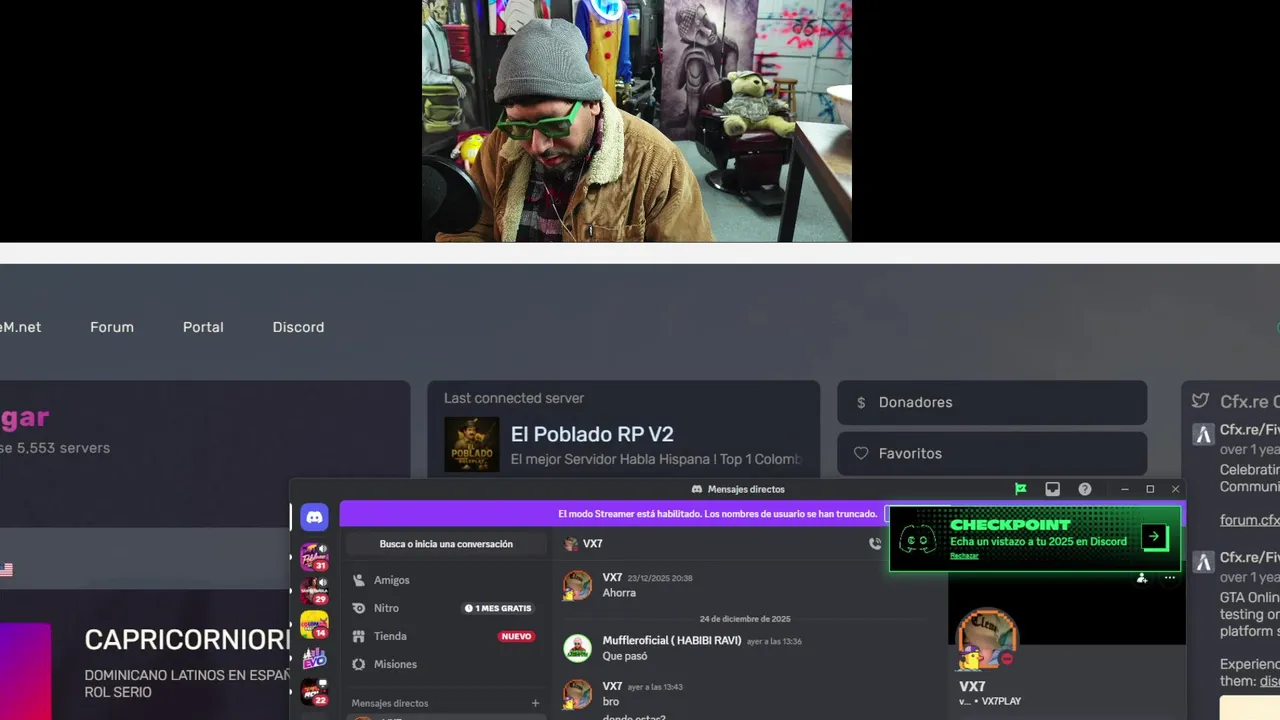The width and height of the screenshot is (1280, 720).
Task: Start a voice call with VX7
Action: click(x=875, y=544)
